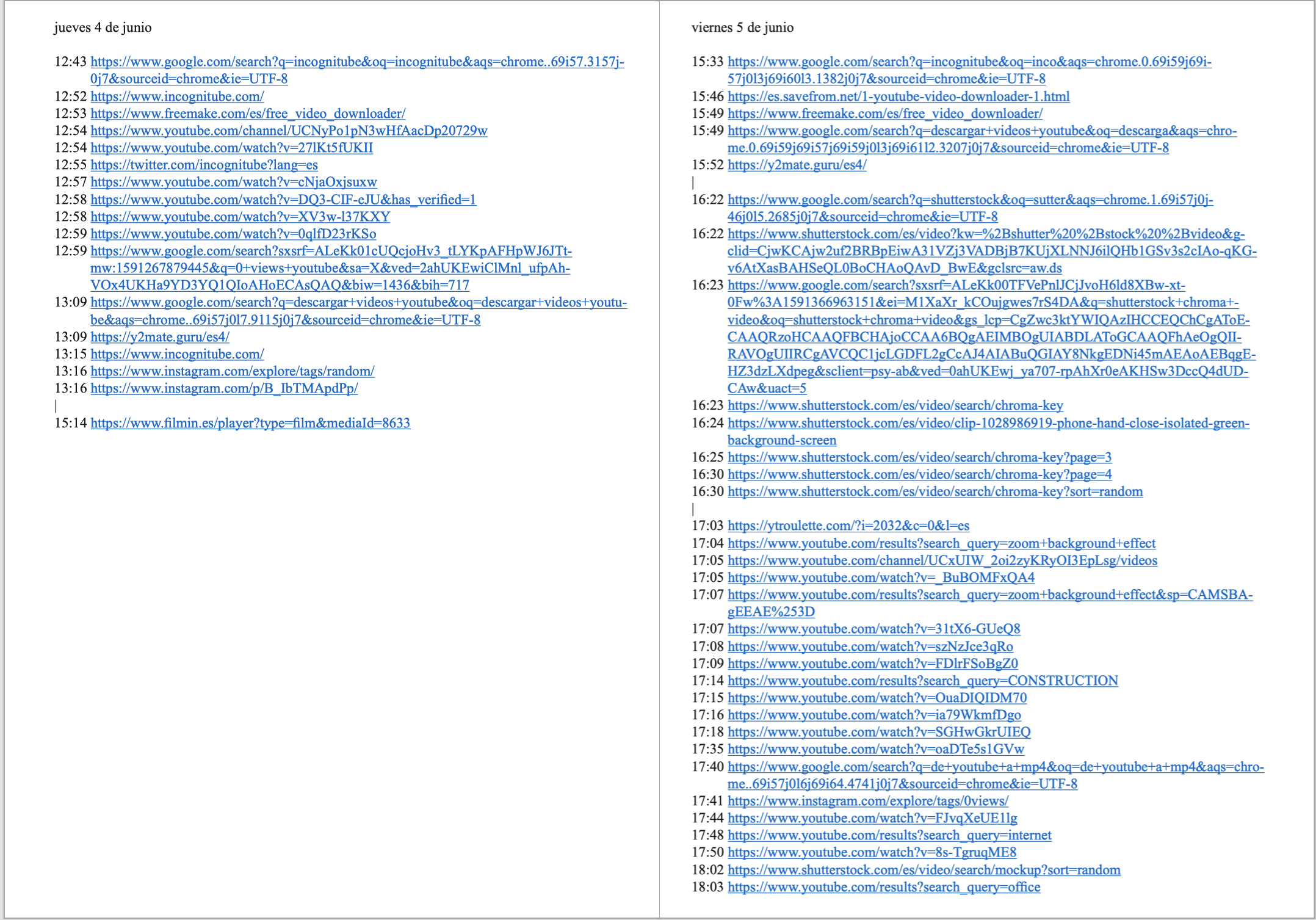Open YouTube watch link v=27lKt5fUKII
The height and width of the screenshot is (920, 1316).
coord(231,148)
